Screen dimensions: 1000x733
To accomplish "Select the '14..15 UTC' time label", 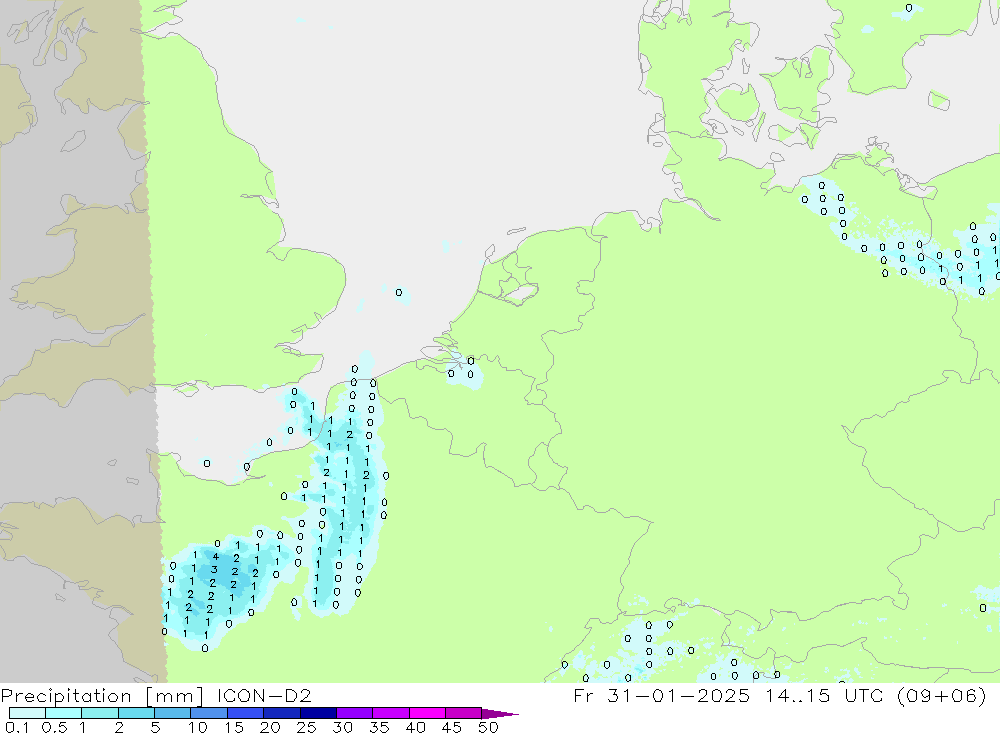I will coord(825,695).
